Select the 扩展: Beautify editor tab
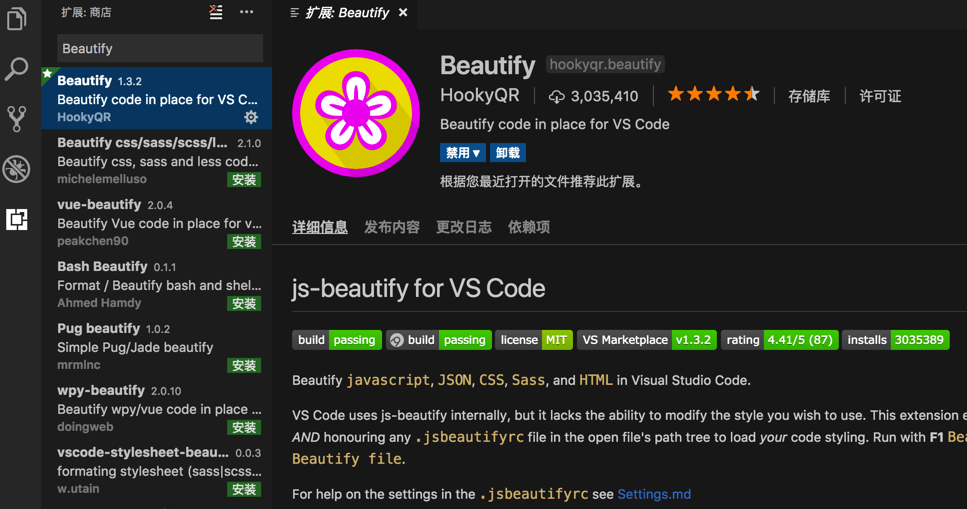Image resolution: width=967 pixels, height=509 pixels. pyautogui.click(x=347, y=12)
